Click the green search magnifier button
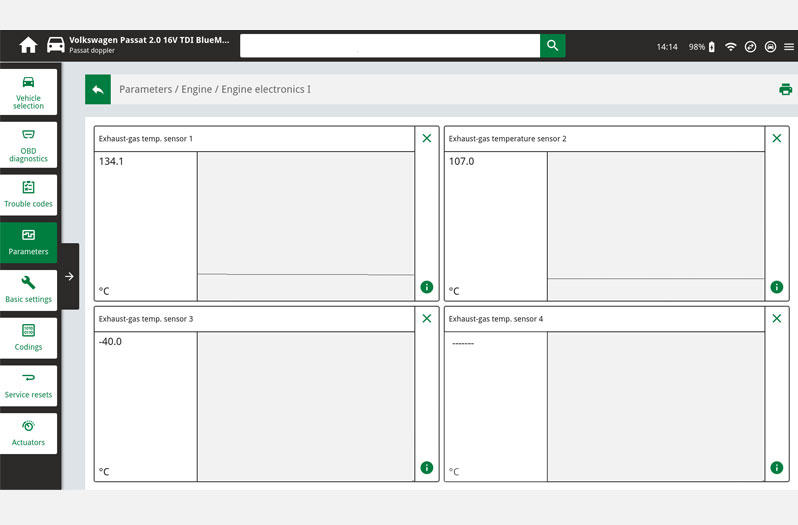Viewport: 798px width, 525px height. pos(552,46)
